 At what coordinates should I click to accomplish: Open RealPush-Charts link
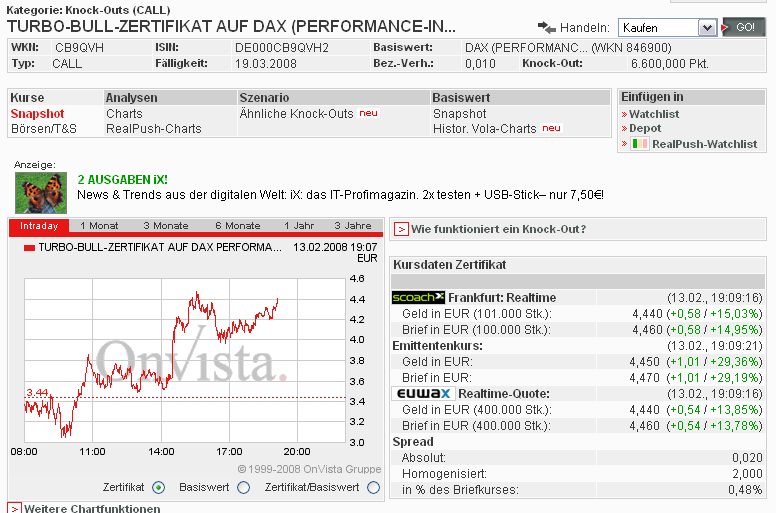154,129
